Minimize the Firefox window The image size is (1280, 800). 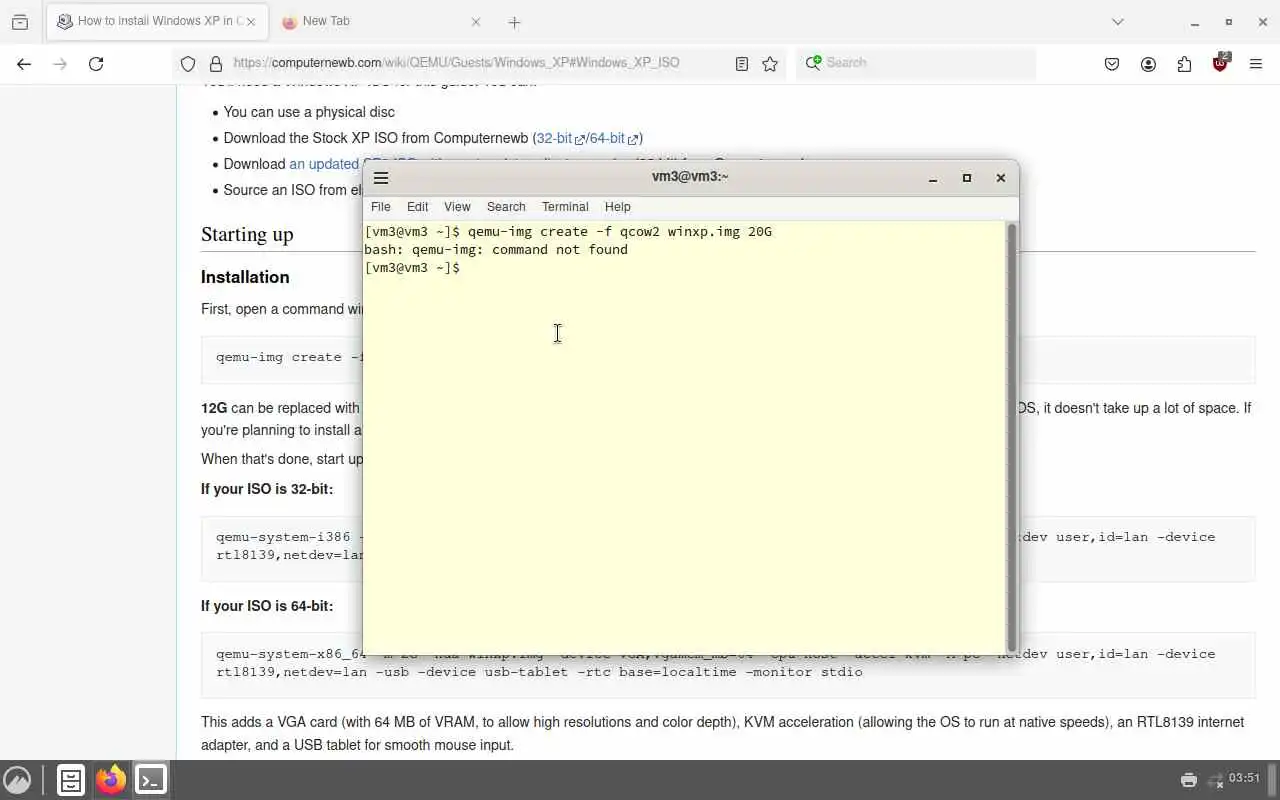[1195, 22]
